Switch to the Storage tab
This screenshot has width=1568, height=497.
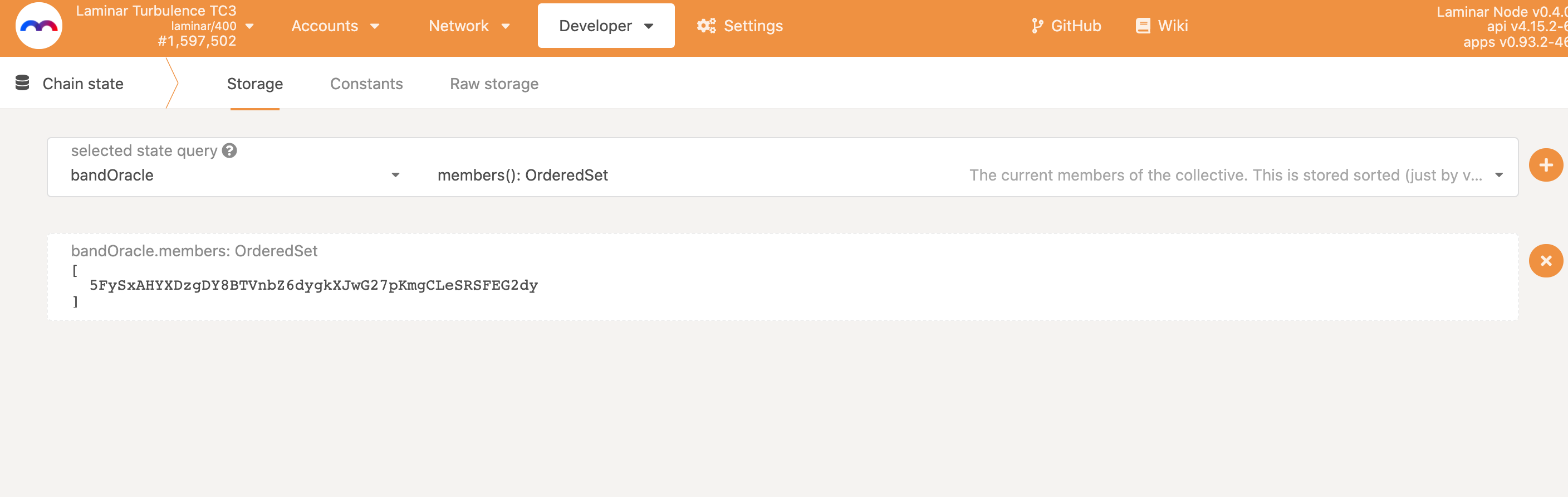(254, 84)
